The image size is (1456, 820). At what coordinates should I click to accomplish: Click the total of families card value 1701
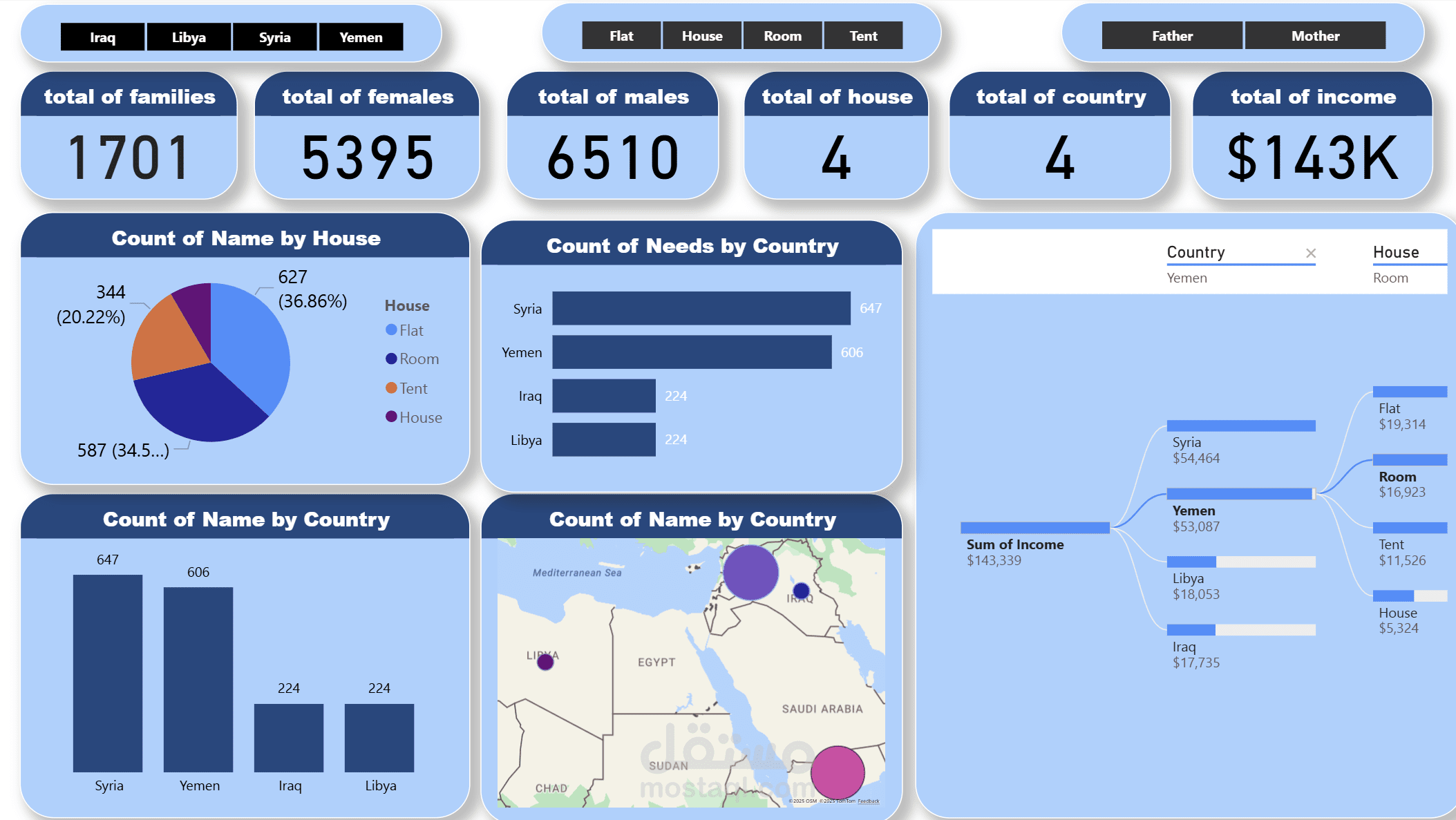tap(129, 158)
